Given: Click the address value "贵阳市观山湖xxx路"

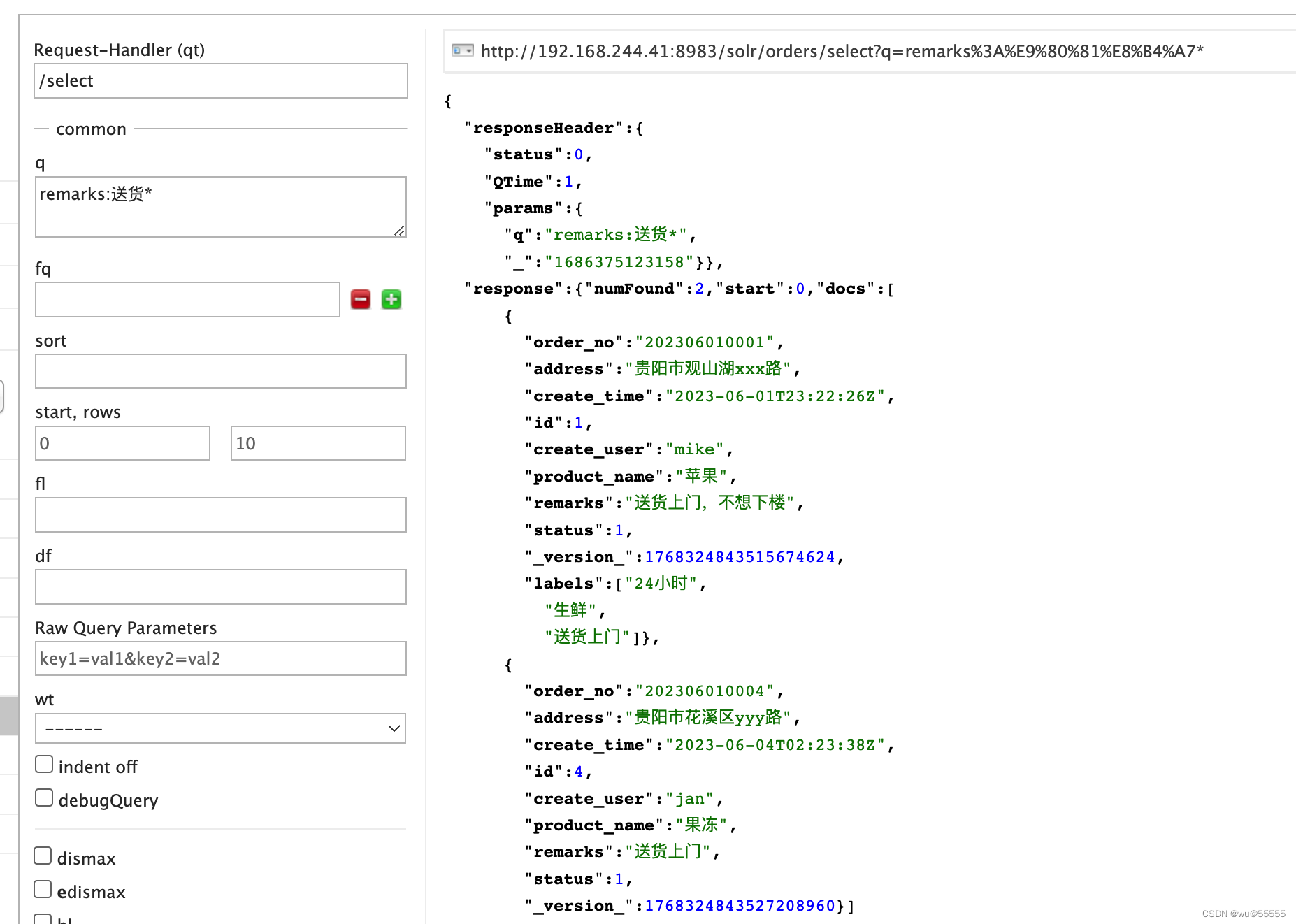Looking at the screenshot, I should point(708,368).
